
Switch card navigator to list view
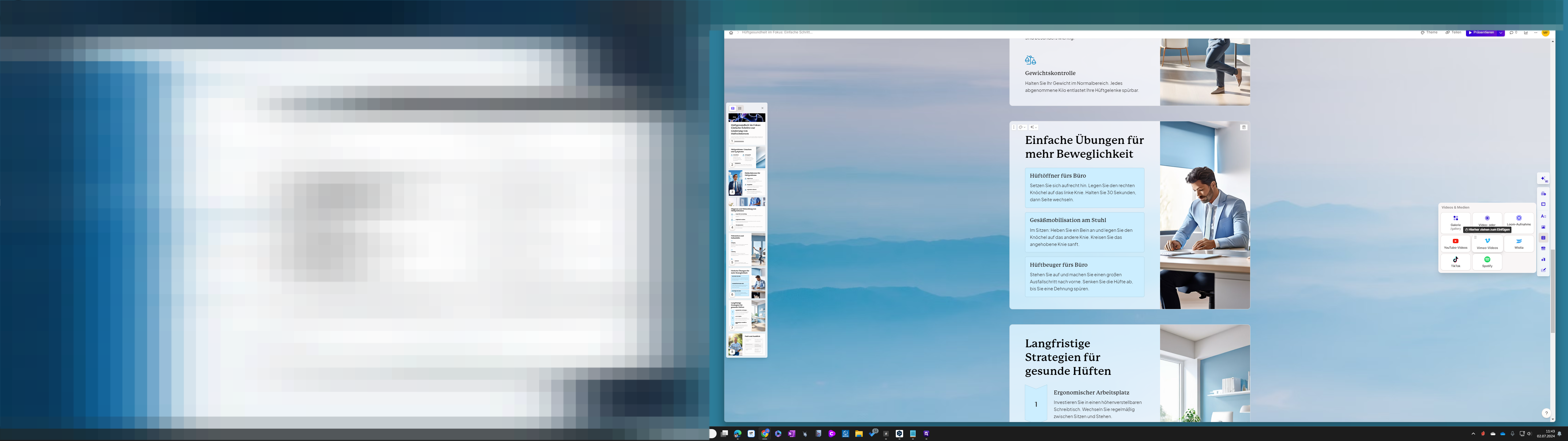[x=740, y=108]
